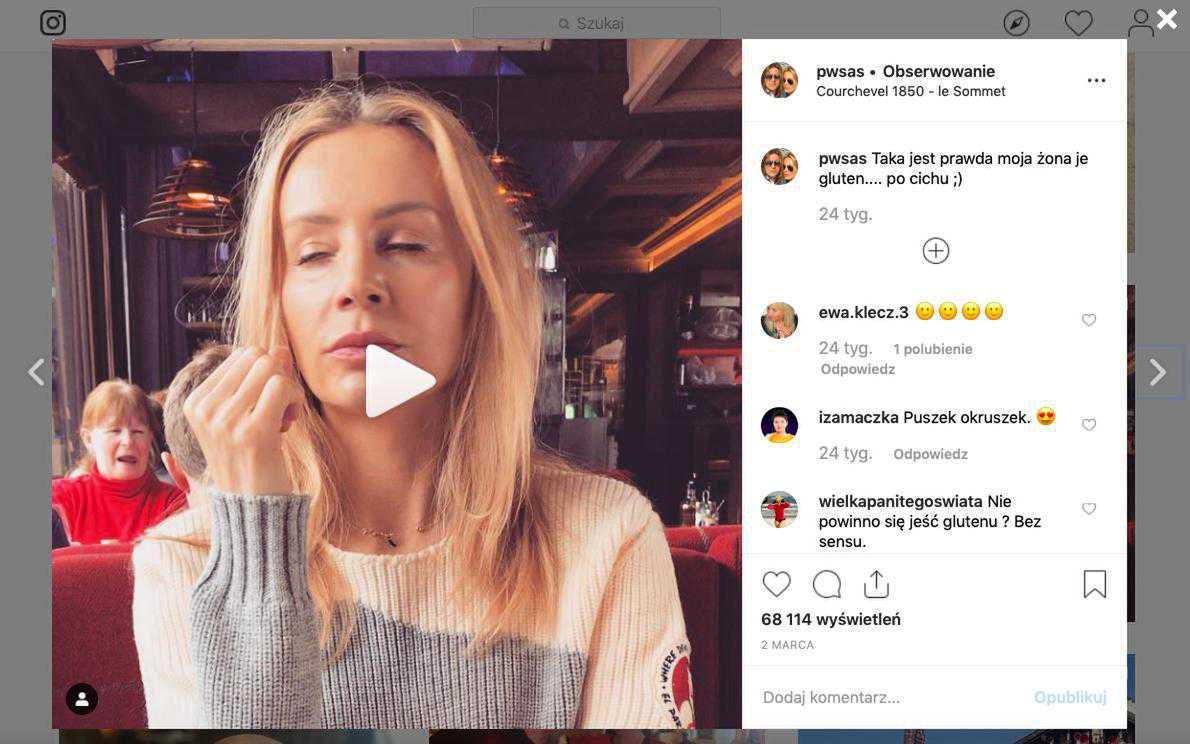Click the Obserwowanie following button
The width and height of the screenshot is (1190, 744).
tap(939, 71)
